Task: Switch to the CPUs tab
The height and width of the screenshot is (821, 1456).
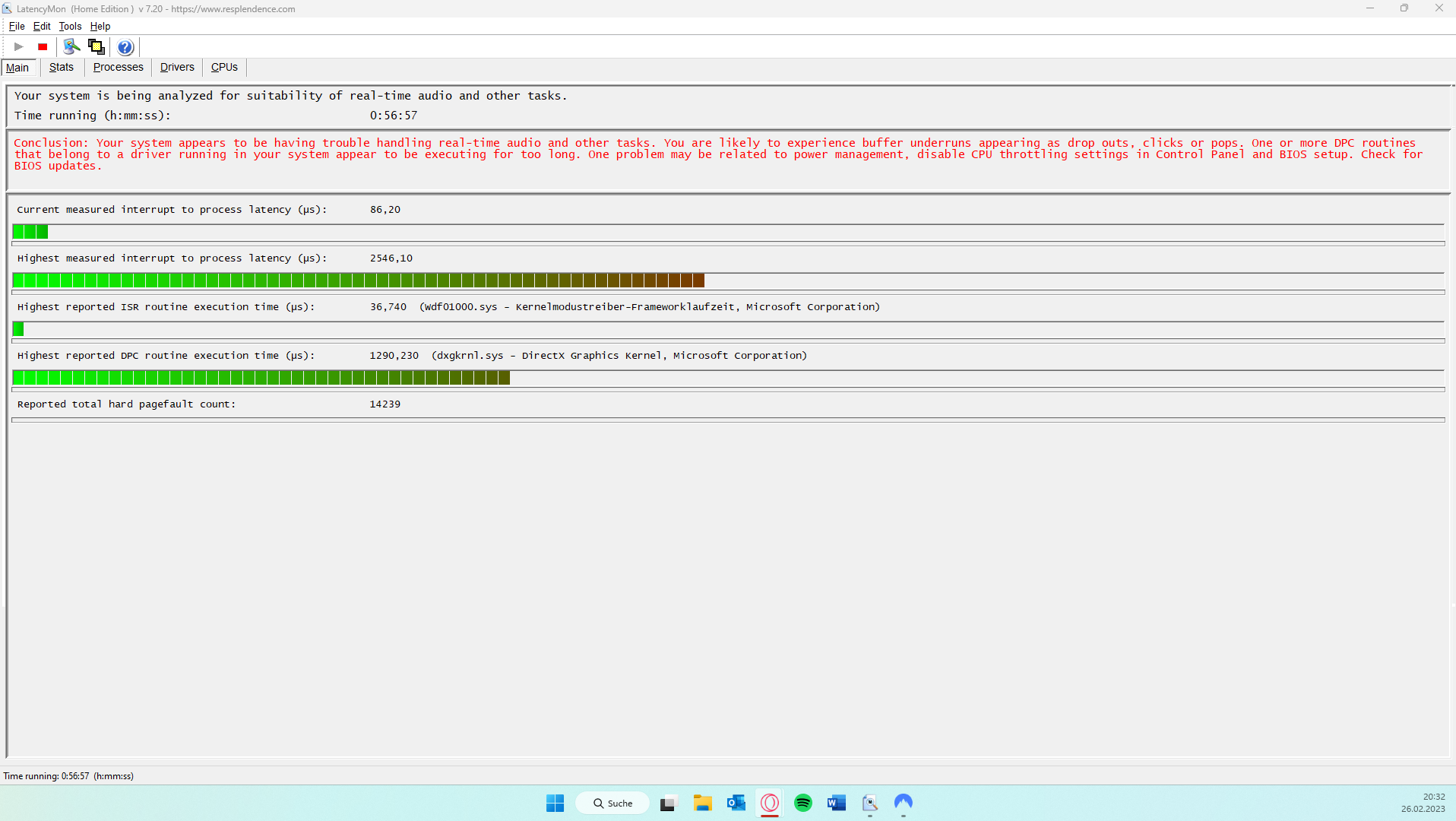Action: [x=224, y=67]
